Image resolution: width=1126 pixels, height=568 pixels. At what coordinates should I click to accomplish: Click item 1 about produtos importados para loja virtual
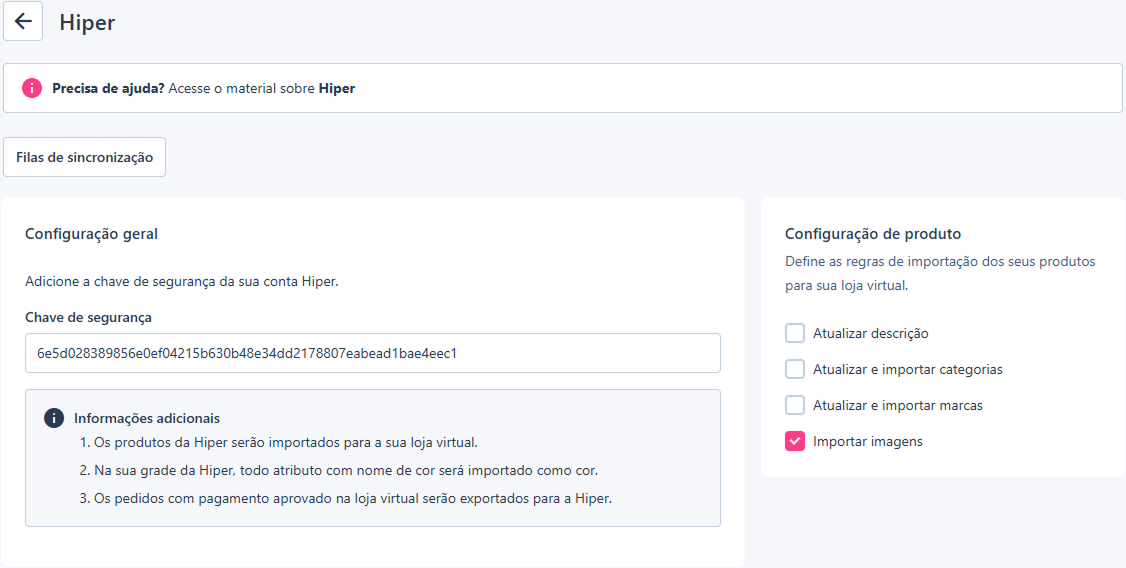279,442
